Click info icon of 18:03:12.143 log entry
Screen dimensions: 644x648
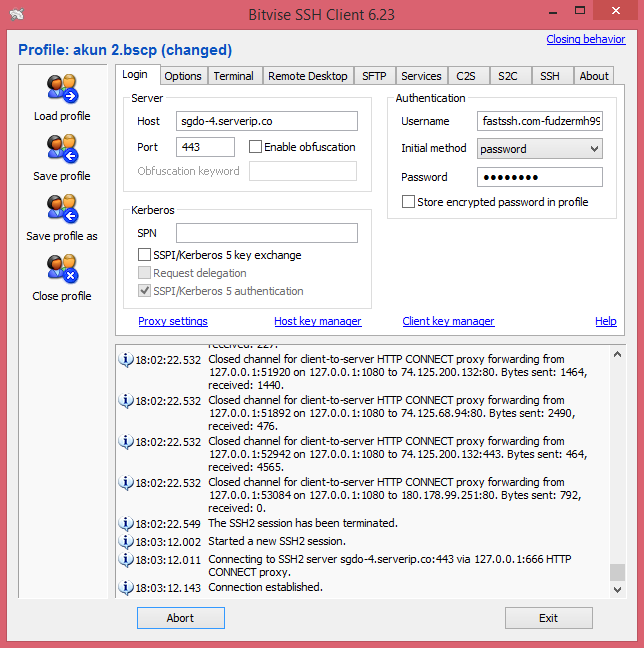click(x=126, y=587)
